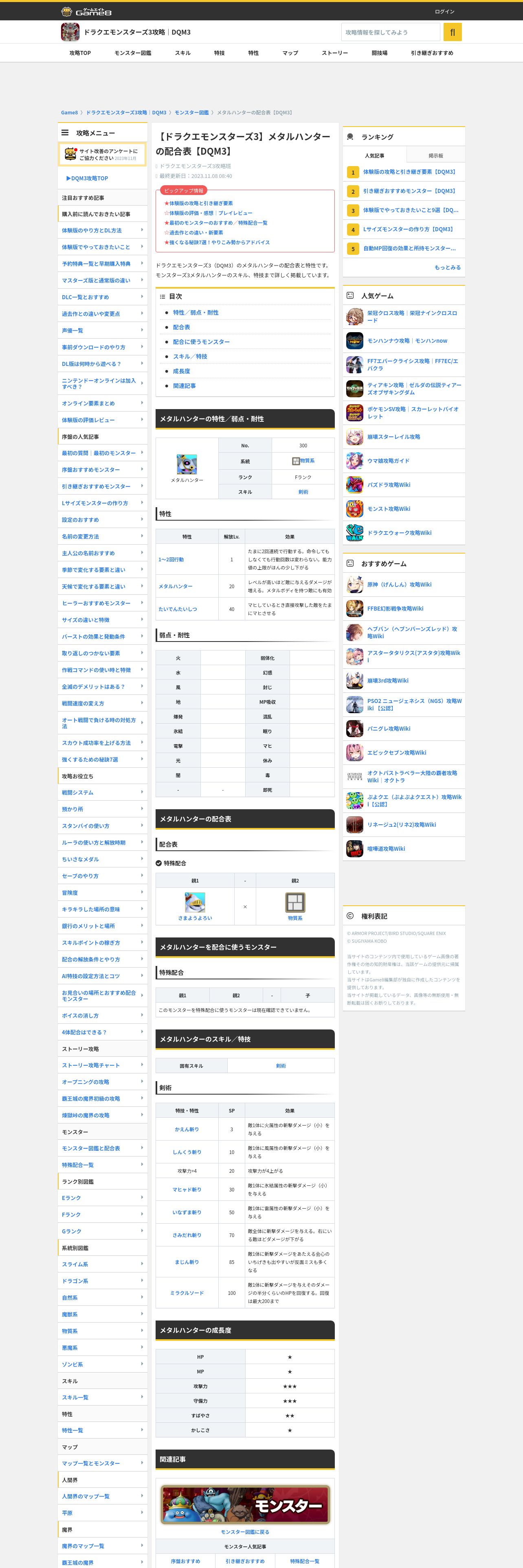Open ranking item 1 体験版の攻略と引き継ぎ要素
The height and width of the screenshot is (1568, 523).
tap(409, 172)
